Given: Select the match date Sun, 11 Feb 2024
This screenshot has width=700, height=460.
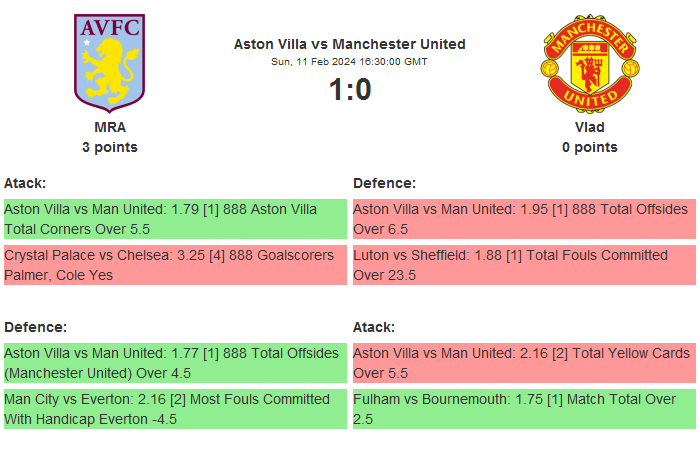Looking at the screenshot, I should (349, 62).
